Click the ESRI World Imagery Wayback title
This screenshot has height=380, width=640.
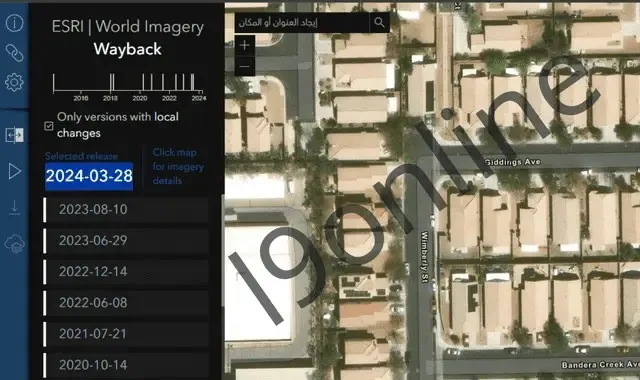pos(128,38)
